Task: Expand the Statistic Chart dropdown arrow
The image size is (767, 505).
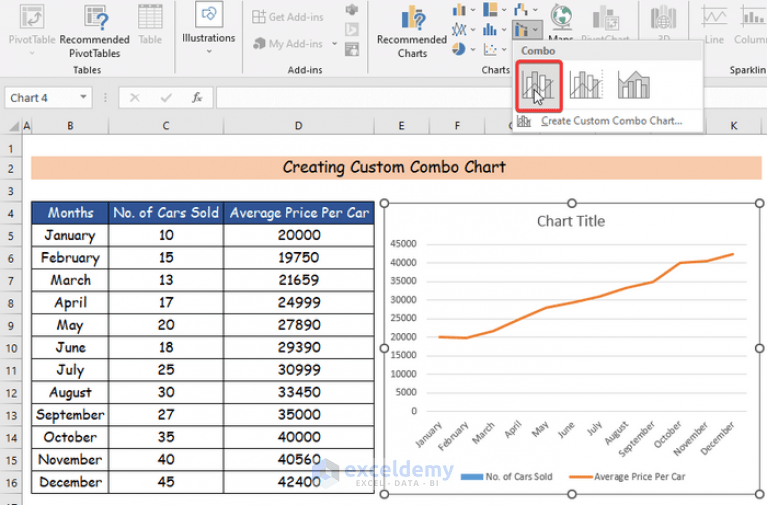Action: [504, 30]
